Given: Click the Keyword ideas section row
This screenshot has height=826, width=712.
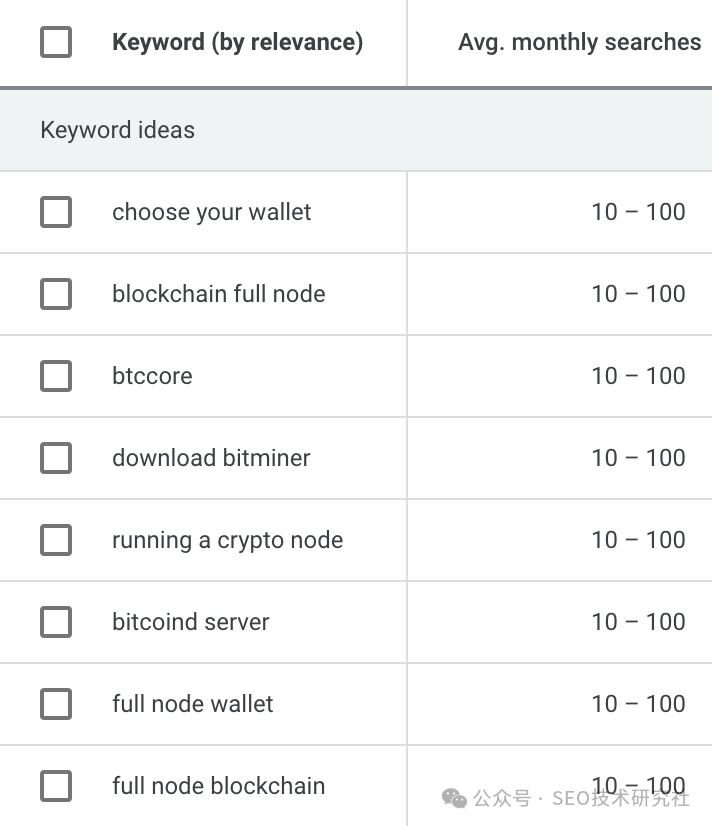Looking at the screenshot, I should click(356, 130).
